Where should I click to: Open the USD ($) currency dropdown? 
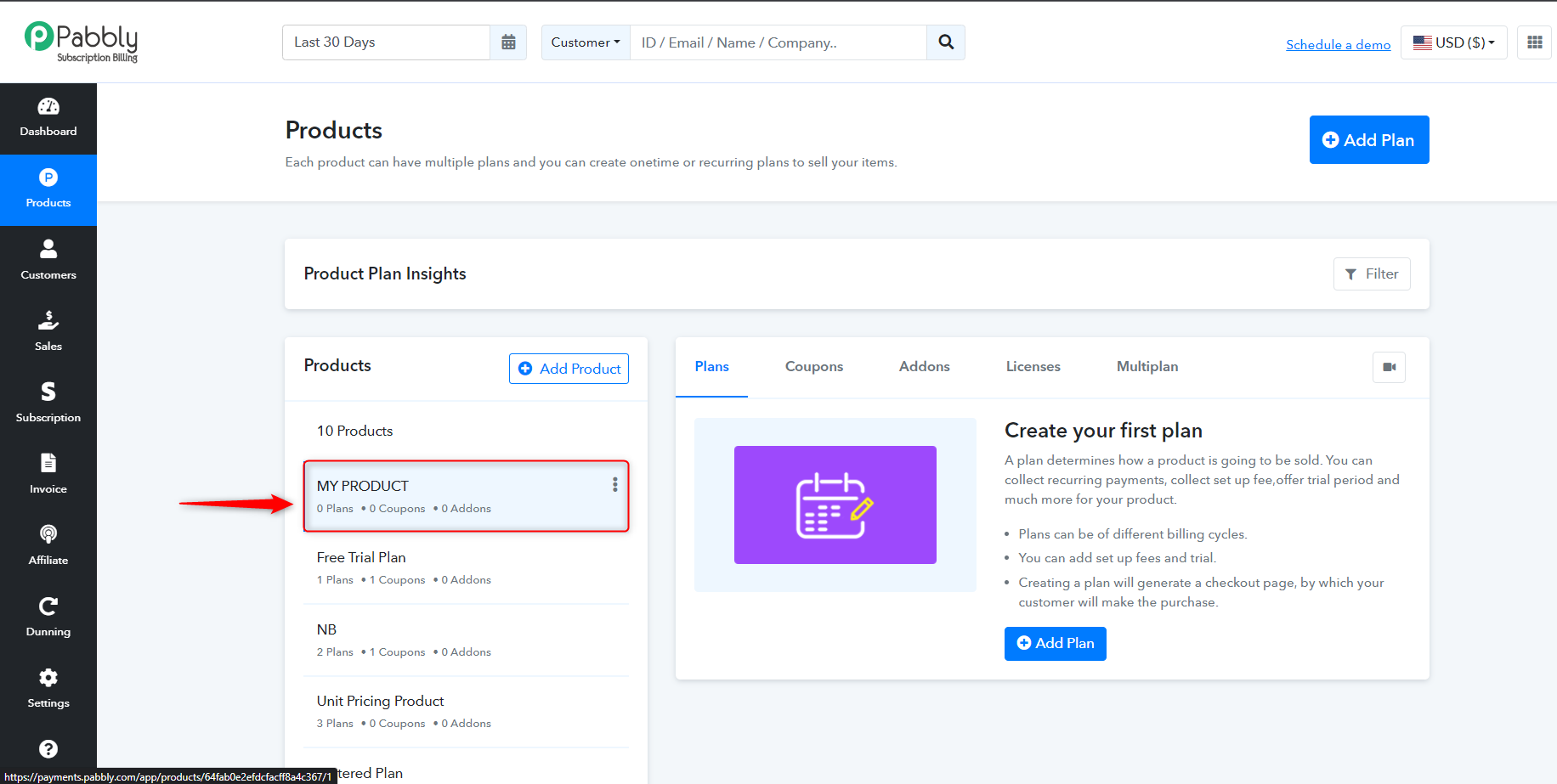tap(1454, 42)
